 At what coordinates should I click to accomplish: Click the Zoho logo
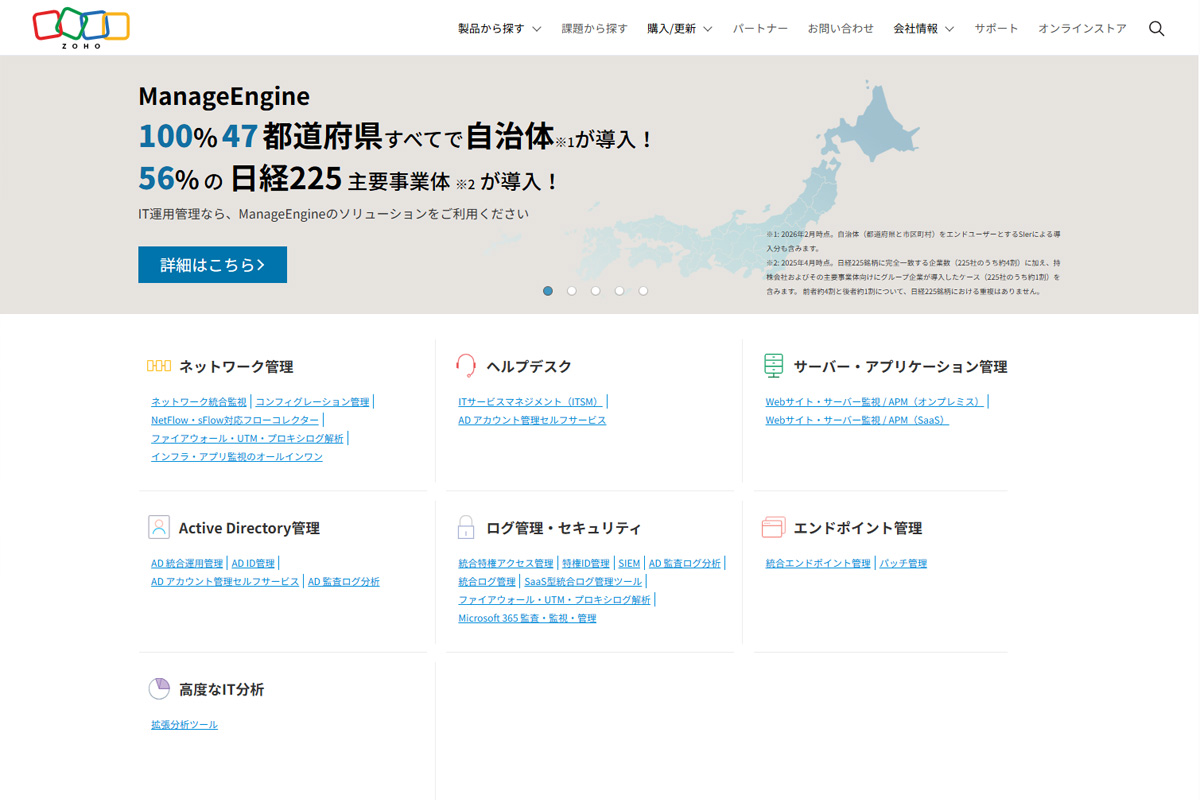pos(81,28)
